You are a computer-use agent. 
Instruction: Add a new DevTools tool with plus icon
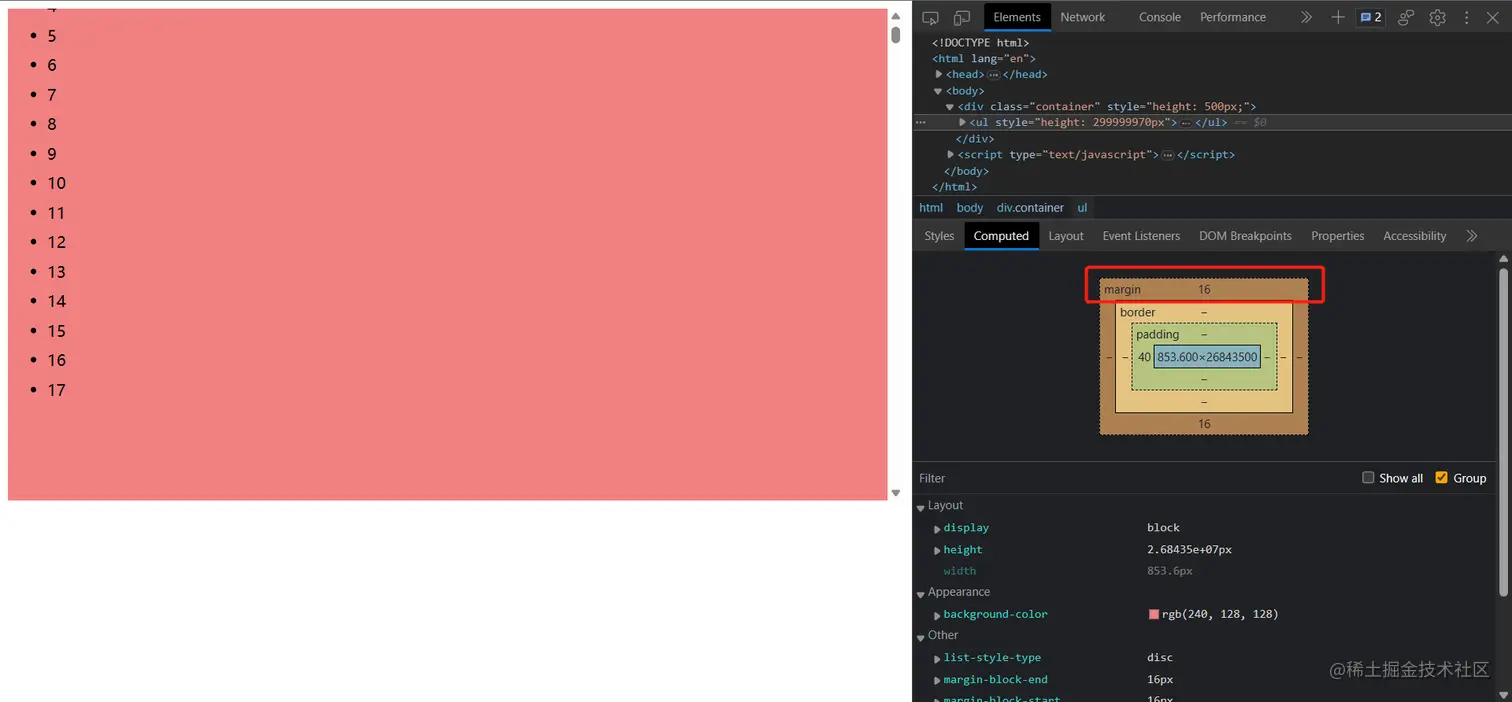coord(1337,17)
